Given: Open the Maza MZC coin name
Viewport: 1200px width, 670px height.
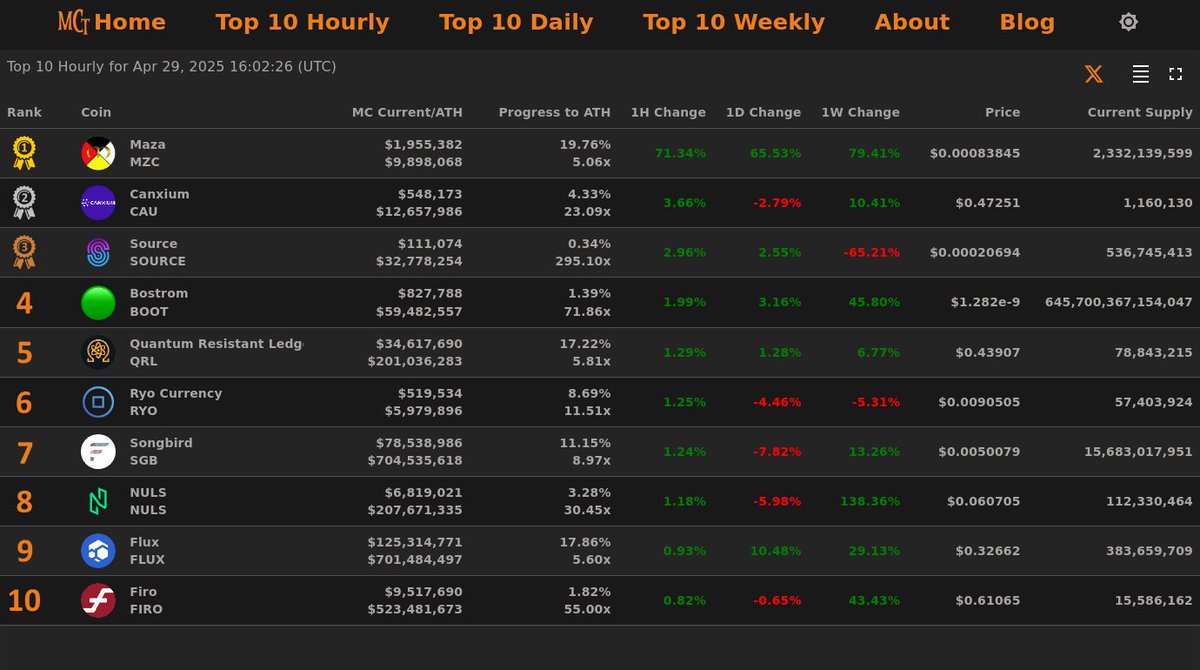Looking at the screenshot, I should tap(148, 153).
